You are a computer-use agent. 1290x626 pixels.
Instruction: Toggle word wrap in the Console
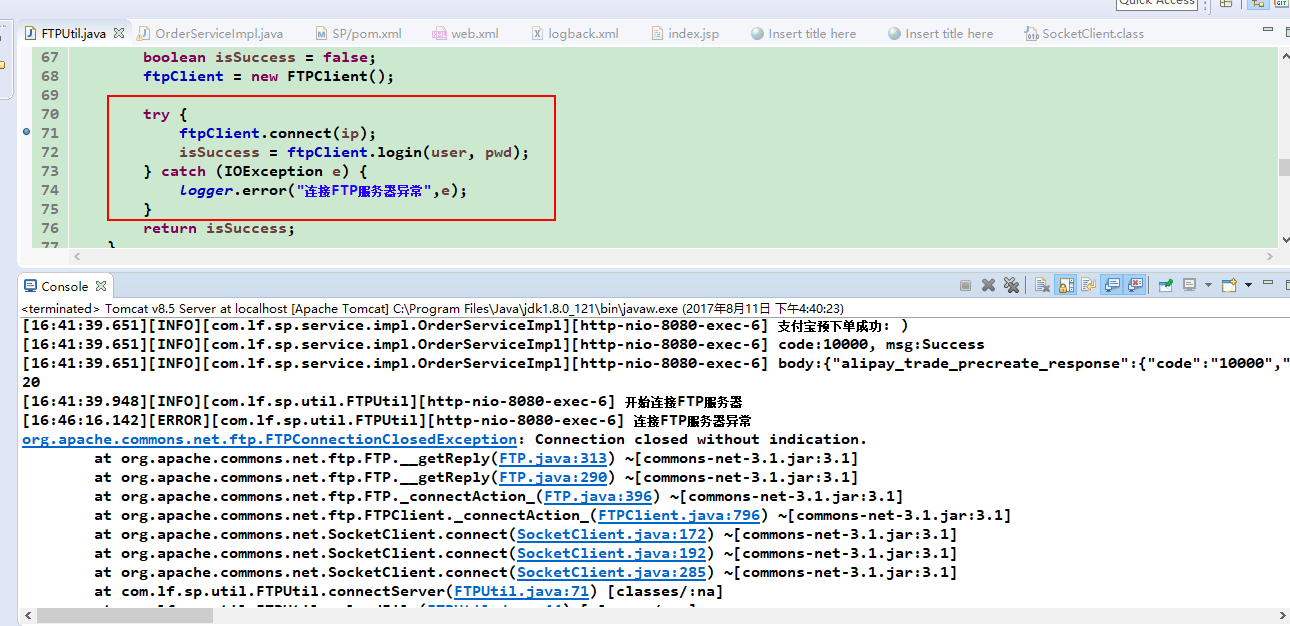[x=1088, y=285]
